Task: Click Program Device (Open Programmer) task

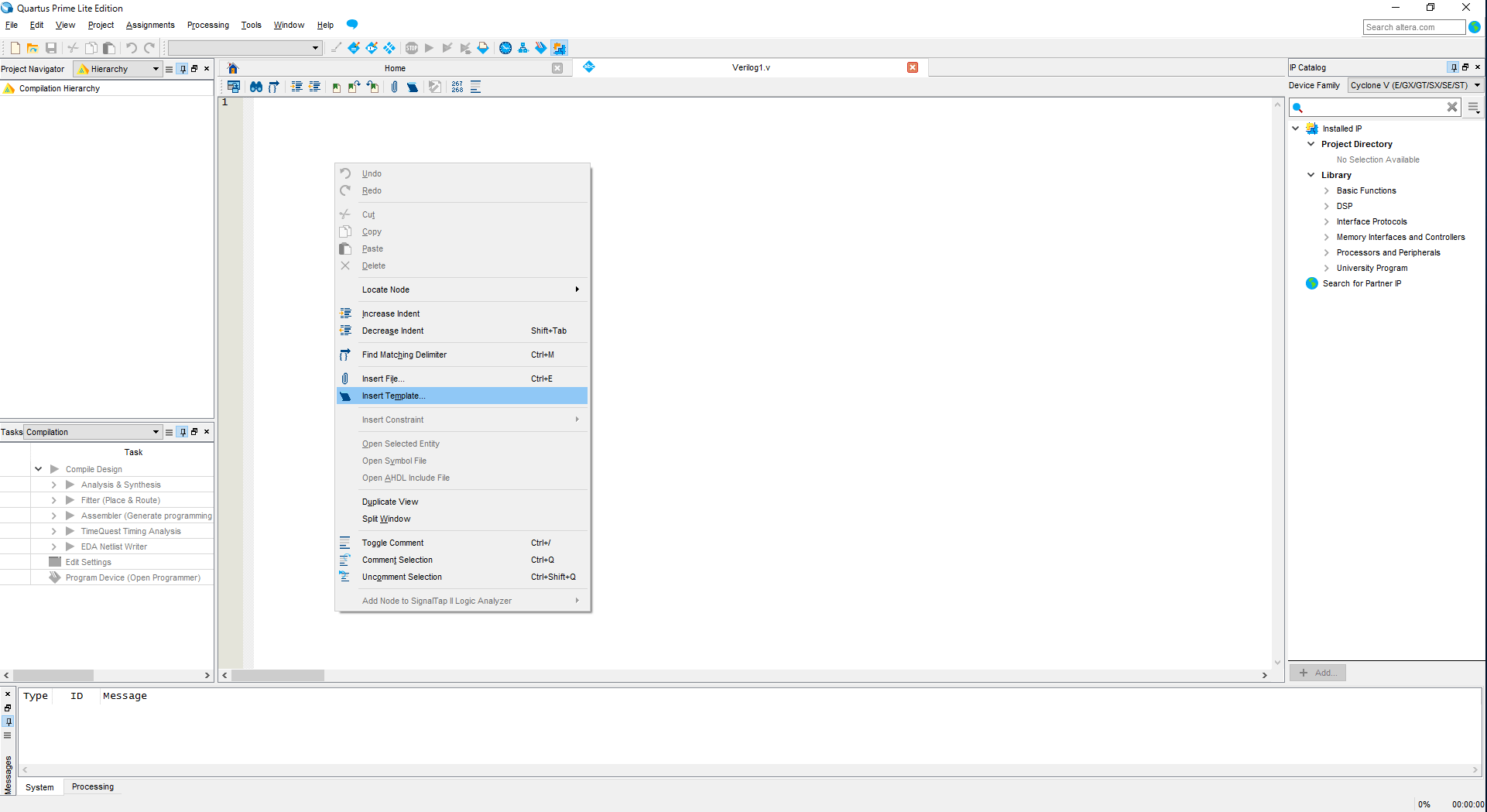Action: pyautogui.click(x=133, y=577)
